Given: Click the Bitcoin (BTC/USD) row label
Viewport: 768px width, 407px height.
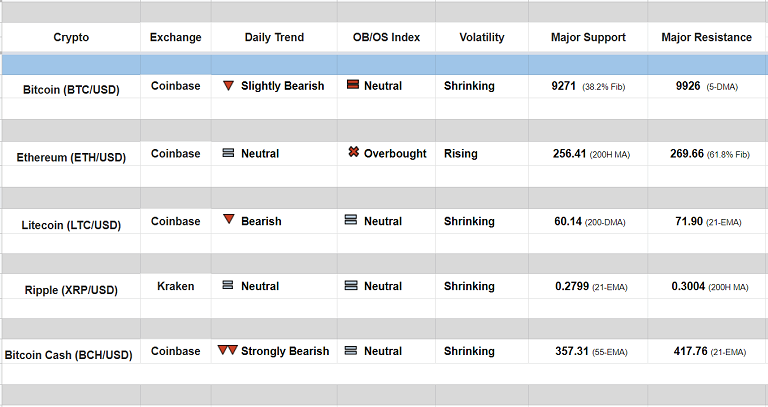Looking at the screenshot, I should [71, 90].
